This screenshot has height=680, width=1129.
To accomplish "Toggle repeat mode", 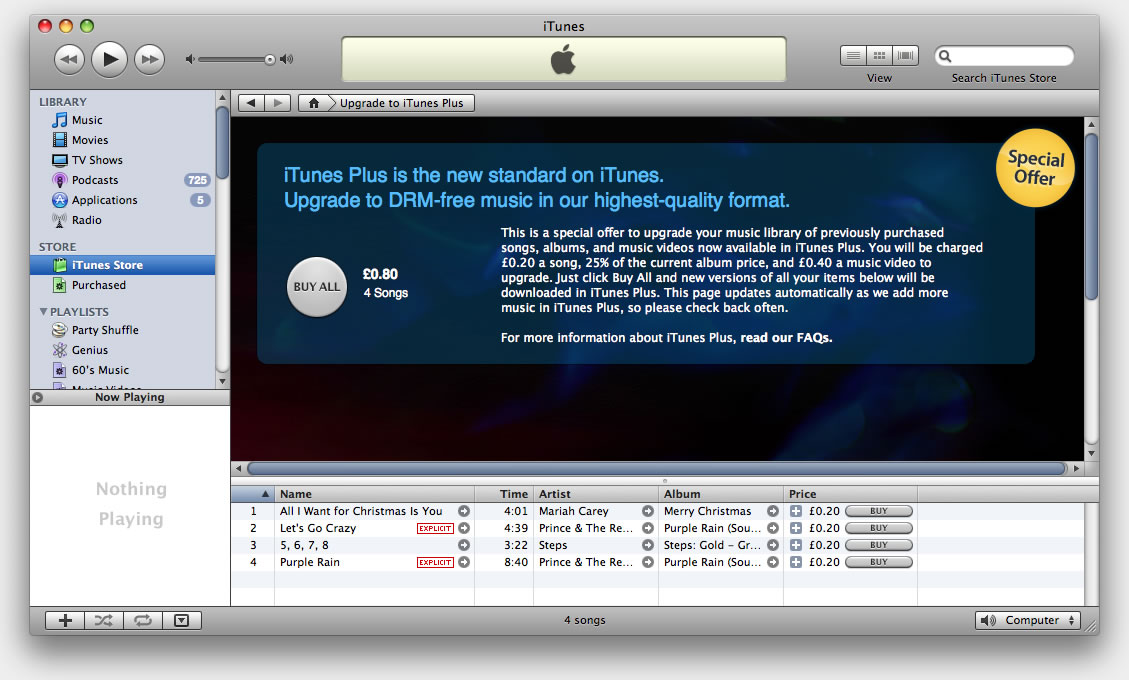I will click(x=143, y=620).
